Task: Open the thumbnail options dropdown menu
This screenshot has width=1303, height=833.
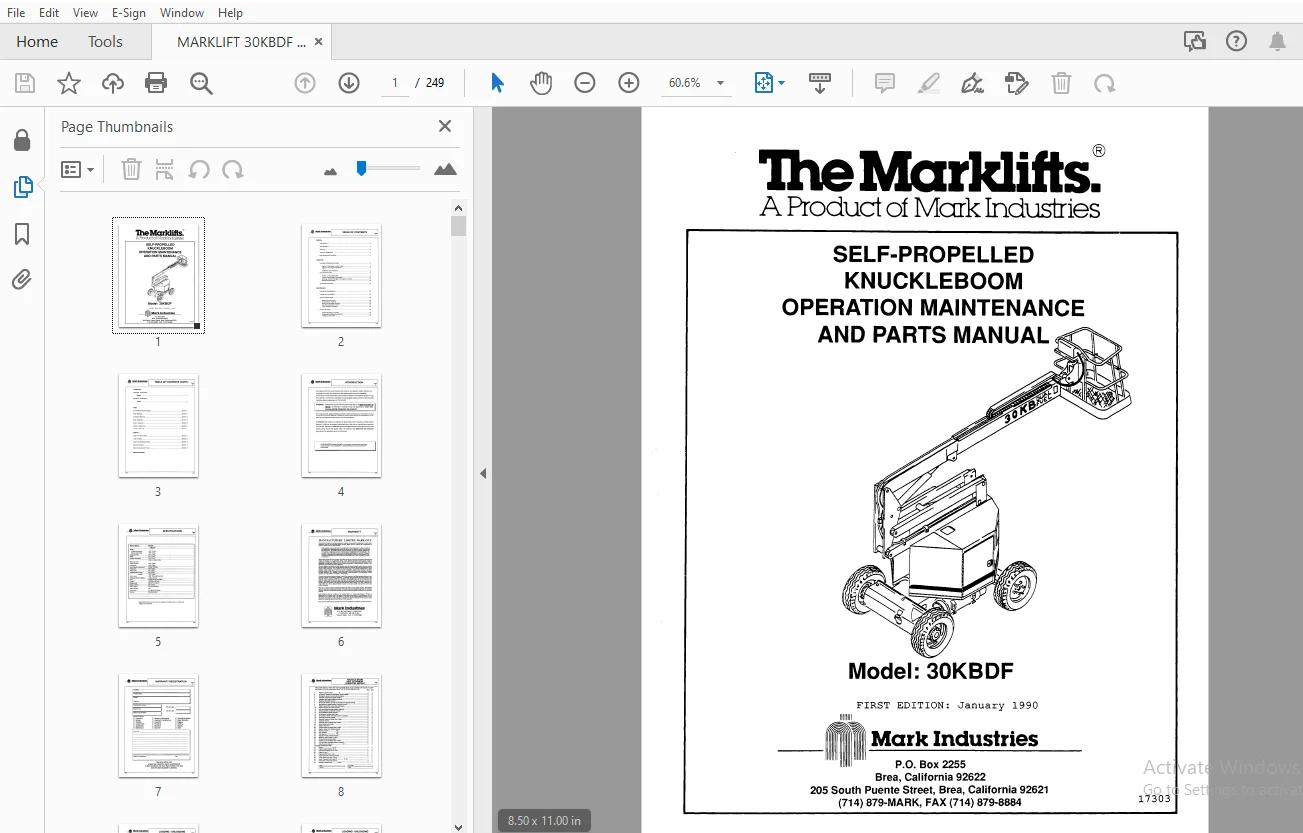Action: [77, 170]
